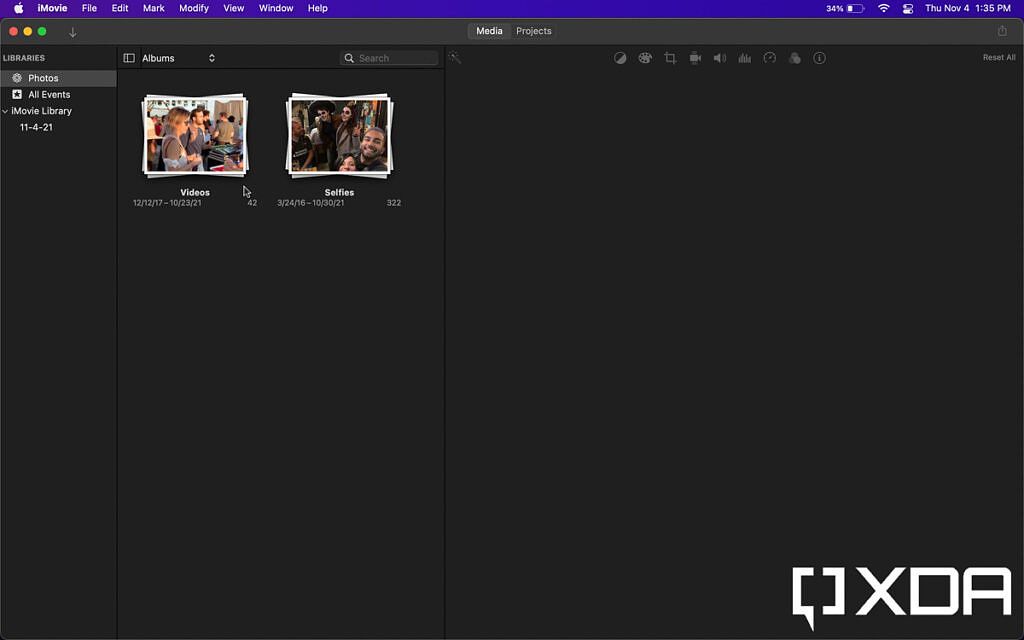Click the Reset All button

click(x=998, y=57)
